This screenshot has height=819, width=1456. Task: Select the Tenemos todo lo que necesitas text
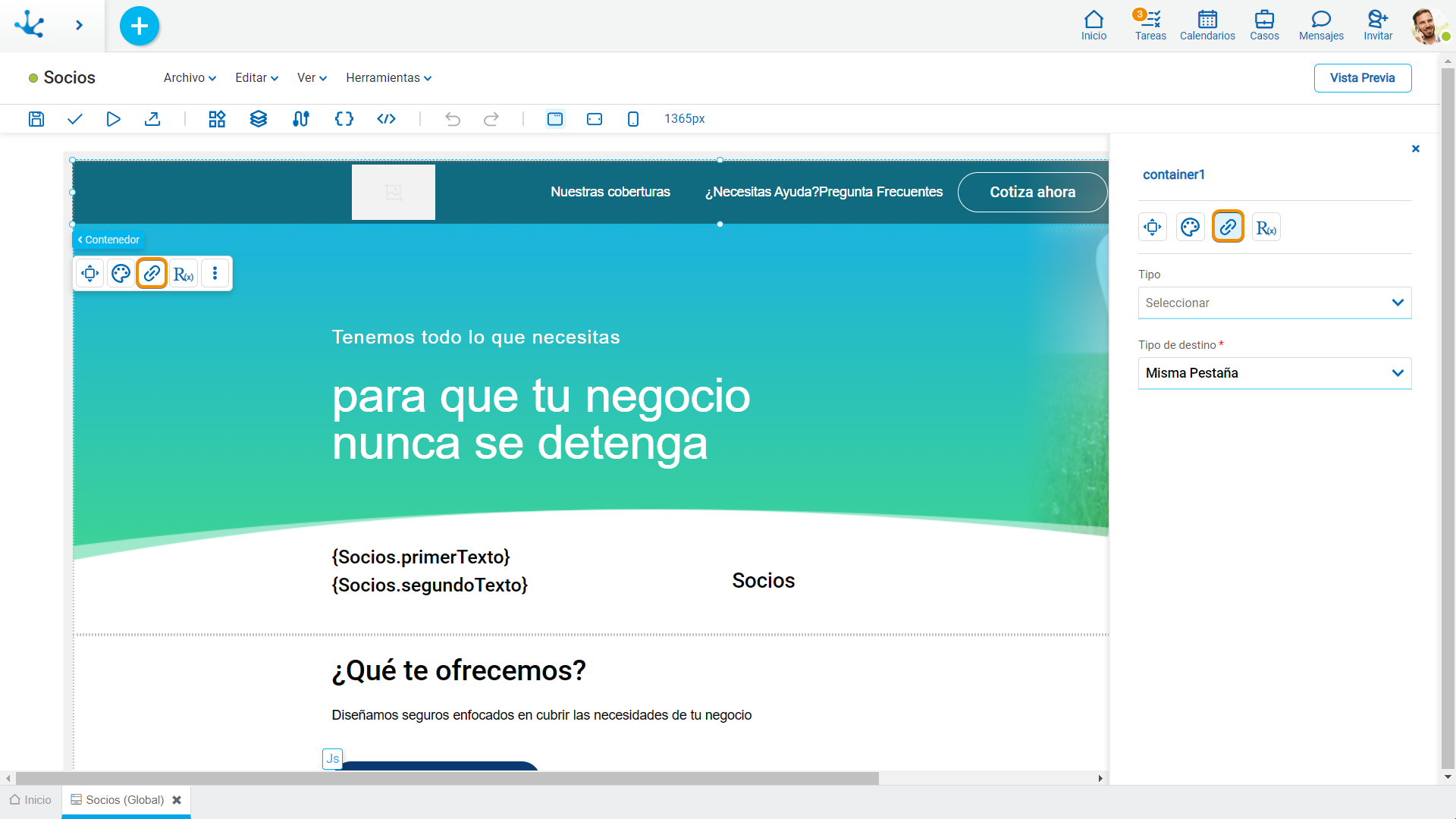pyautogui.click(x=476, y=337)
